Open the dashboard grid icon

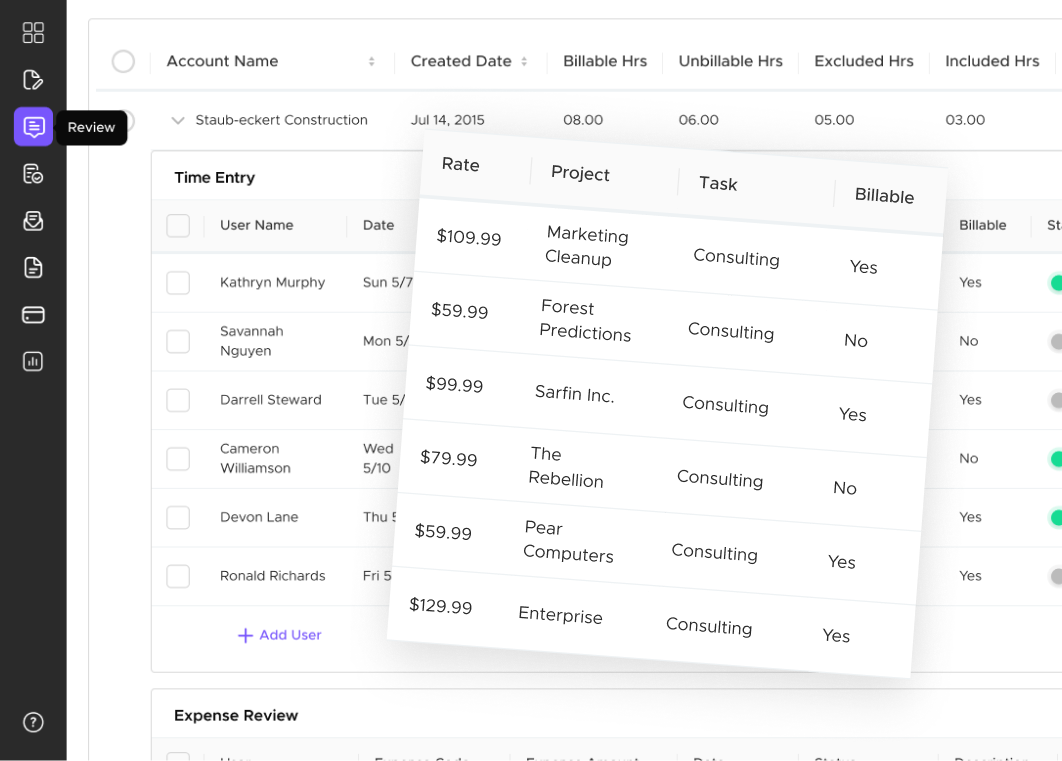tap(33, 32)
